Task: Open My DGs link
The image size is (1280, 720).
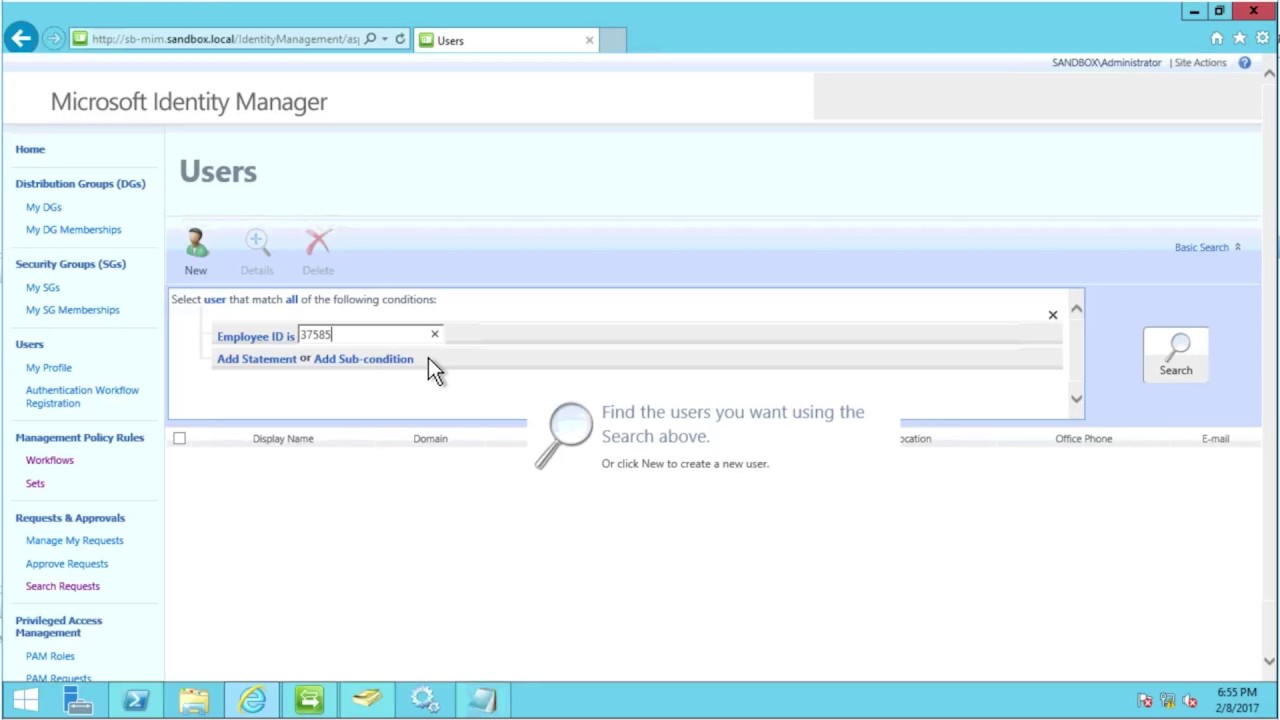Action: click(43, 207)
